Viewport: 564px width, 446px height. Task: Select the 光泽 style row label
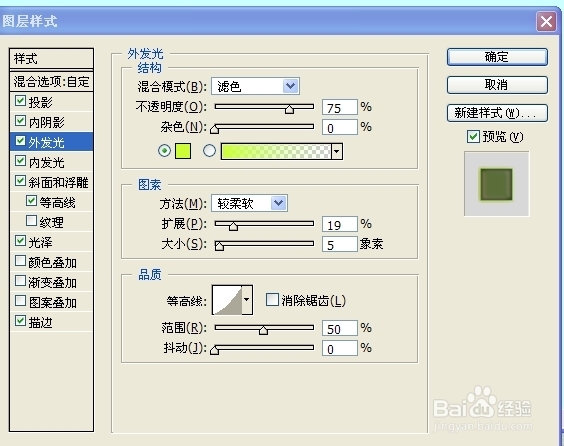(41, 242)
